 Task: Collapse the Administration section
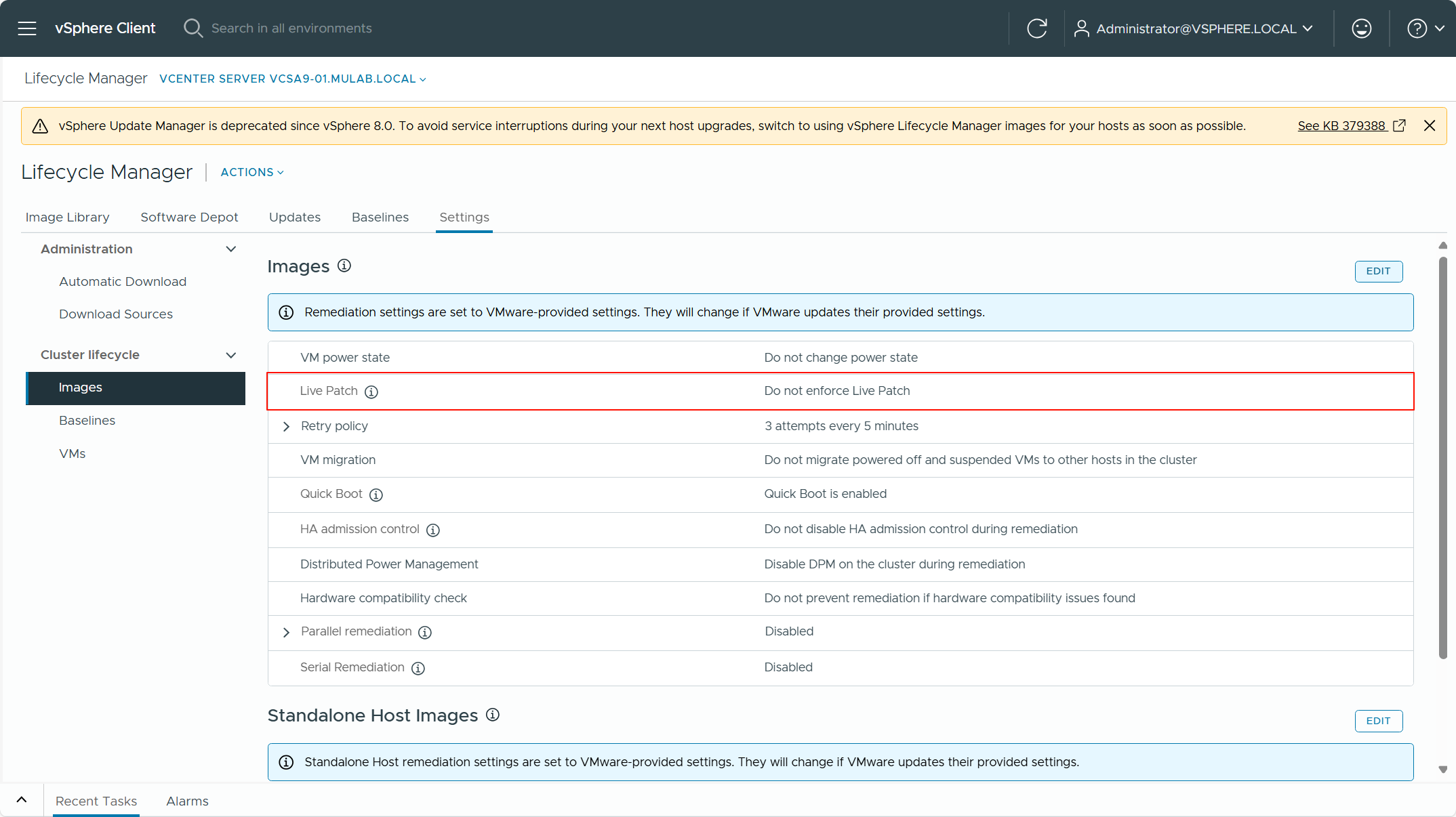230,249
